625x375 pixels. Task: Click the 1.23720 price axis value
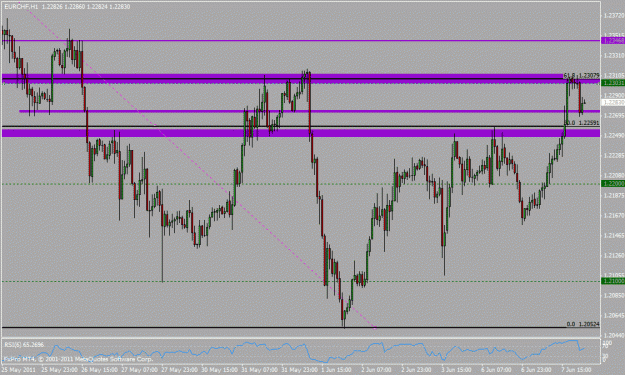pyautogui.click(x=614, y=16)
